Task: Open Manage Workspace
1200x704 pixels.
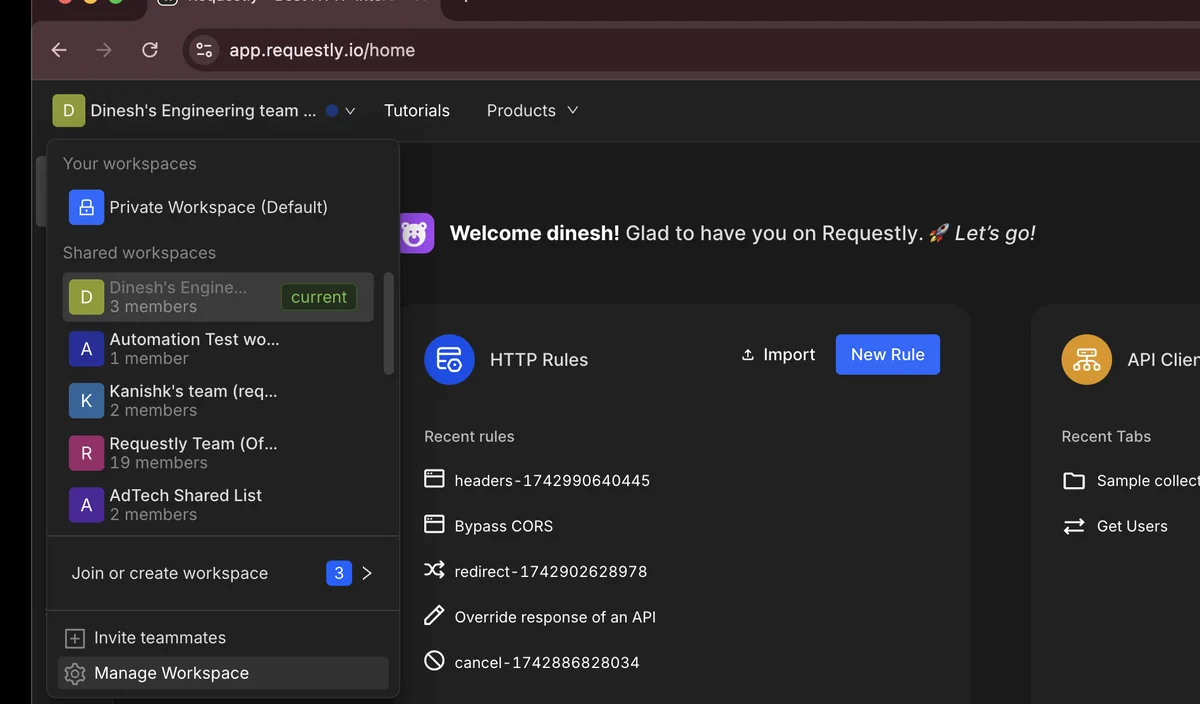Action: click(222, 673)
